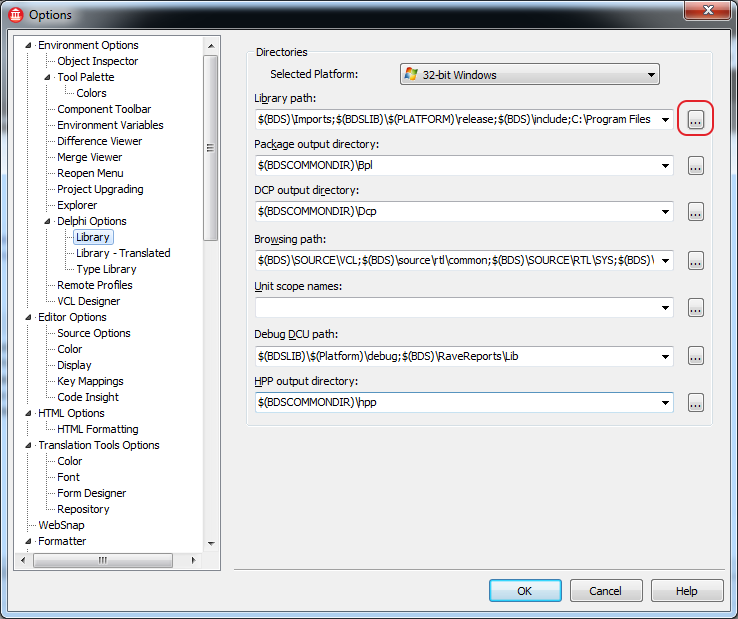The width and height of the screenshot is (738, 619).
Task: Collapse Editor Options tree node
Action: 28,317
